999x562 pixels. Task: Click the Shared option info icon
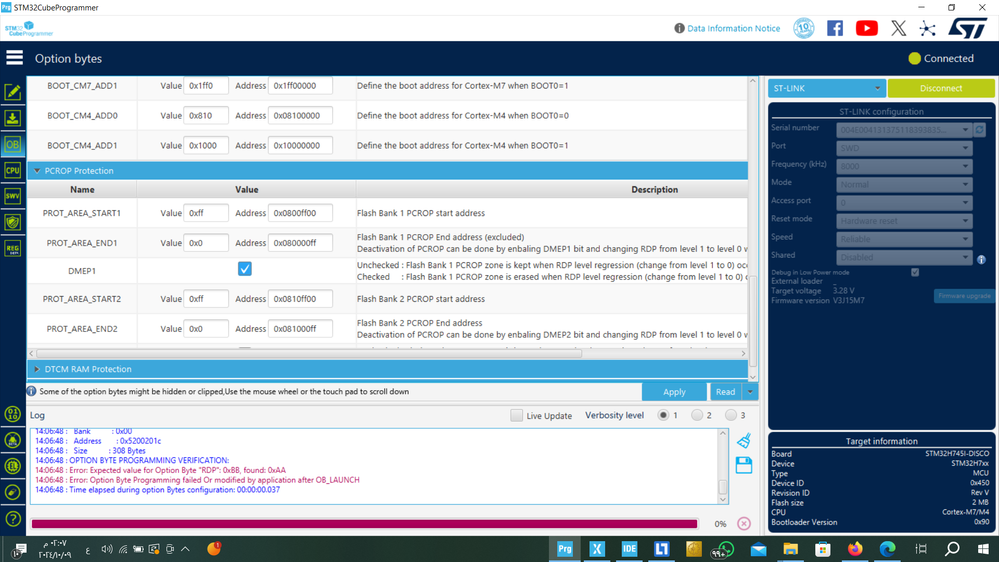(981, 259)
